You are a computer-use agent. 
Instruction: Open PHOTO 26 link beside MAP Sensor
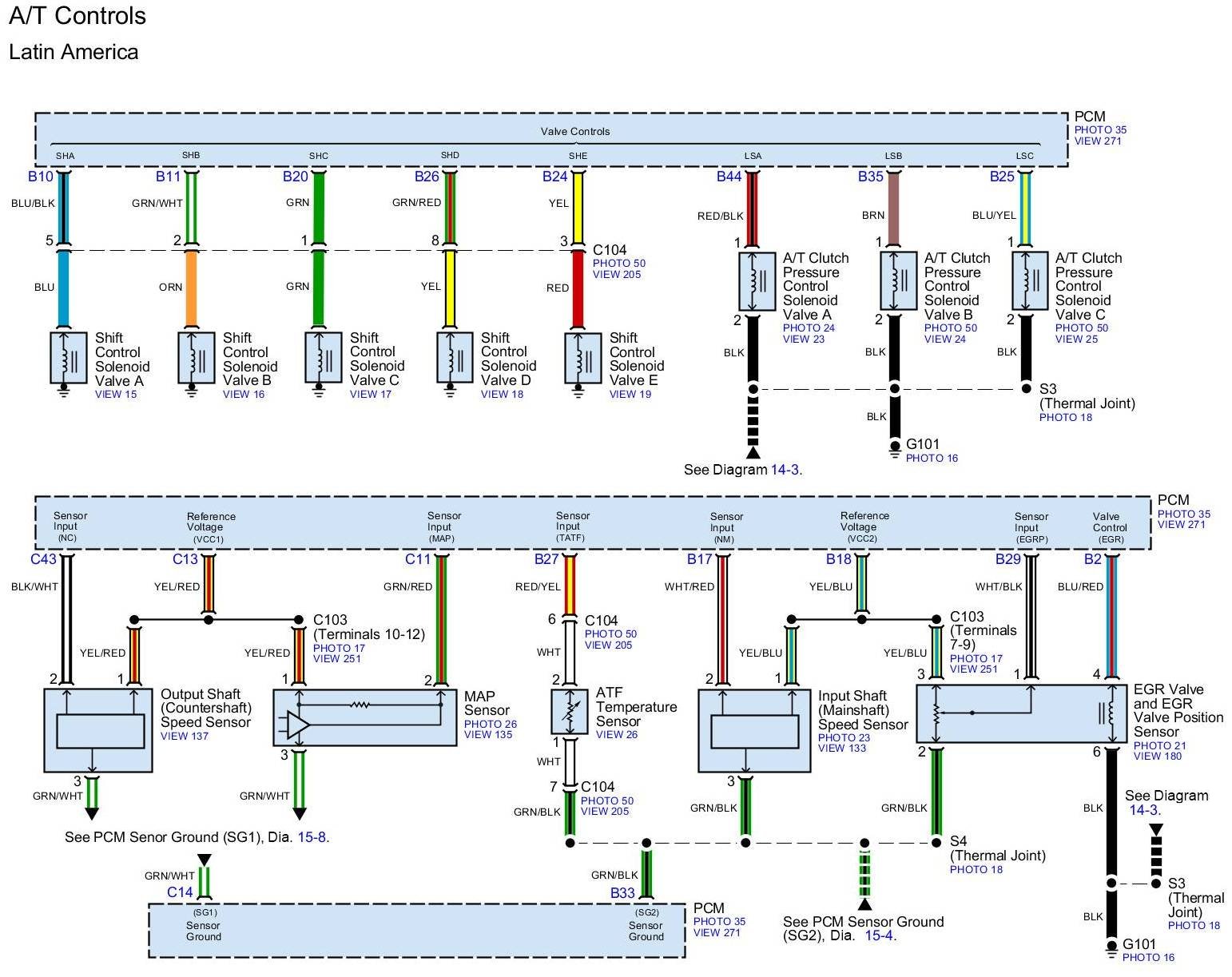490,724
